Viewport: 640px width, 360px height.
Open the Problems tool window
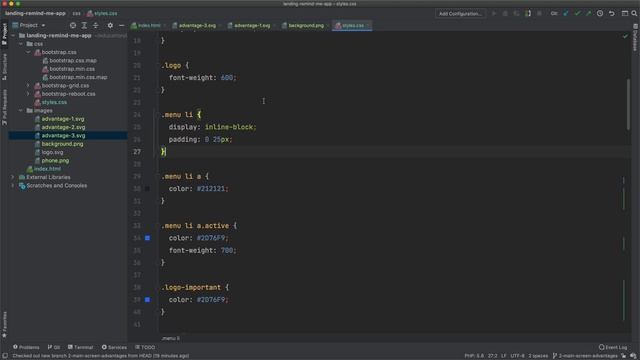pyautogui.click(x=26, y=347)
